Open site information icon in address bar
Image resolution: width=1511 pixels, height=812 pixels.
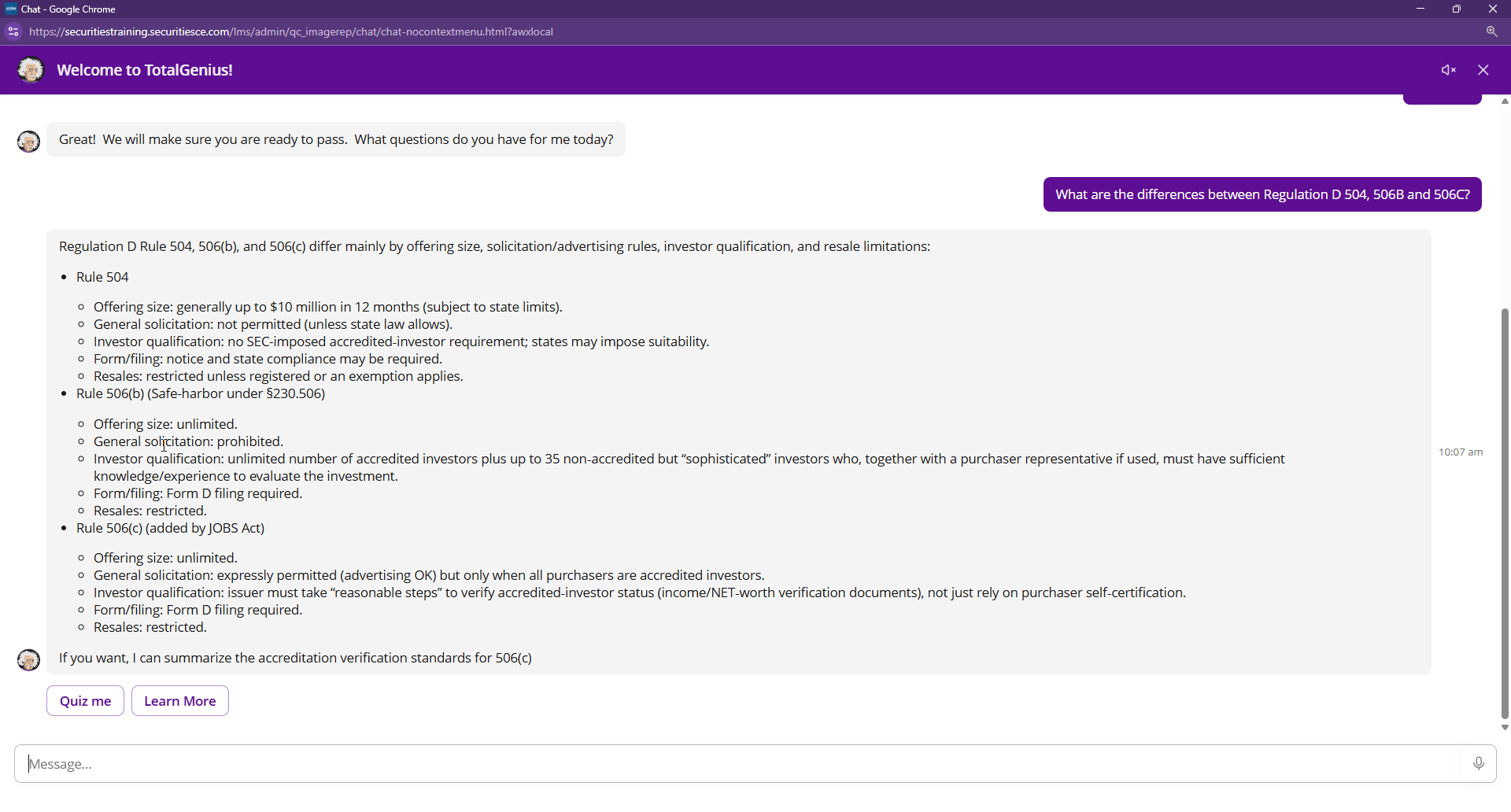point(13,32)
